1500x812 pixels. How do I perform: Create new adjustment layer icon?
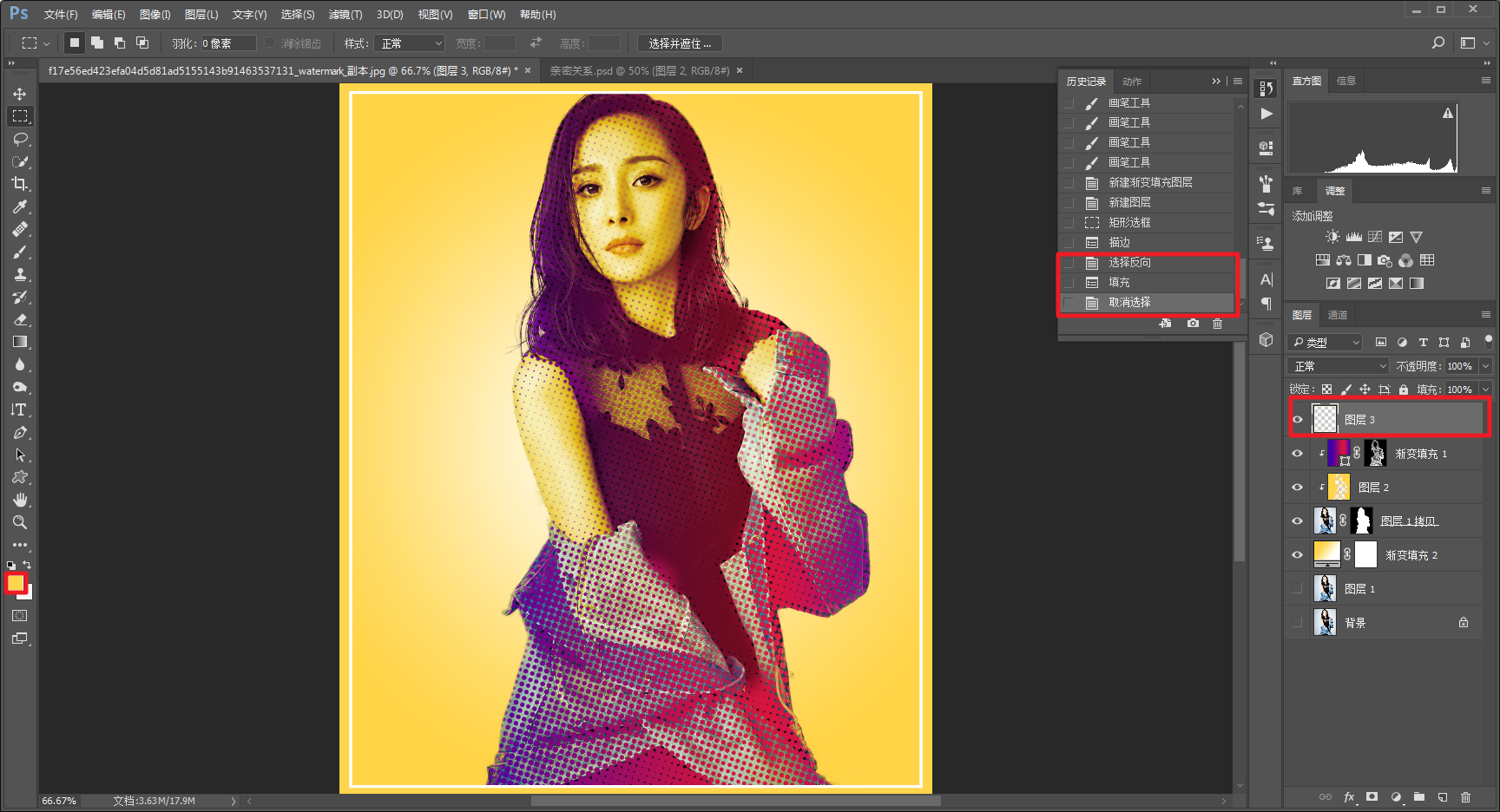point(1396,796)
